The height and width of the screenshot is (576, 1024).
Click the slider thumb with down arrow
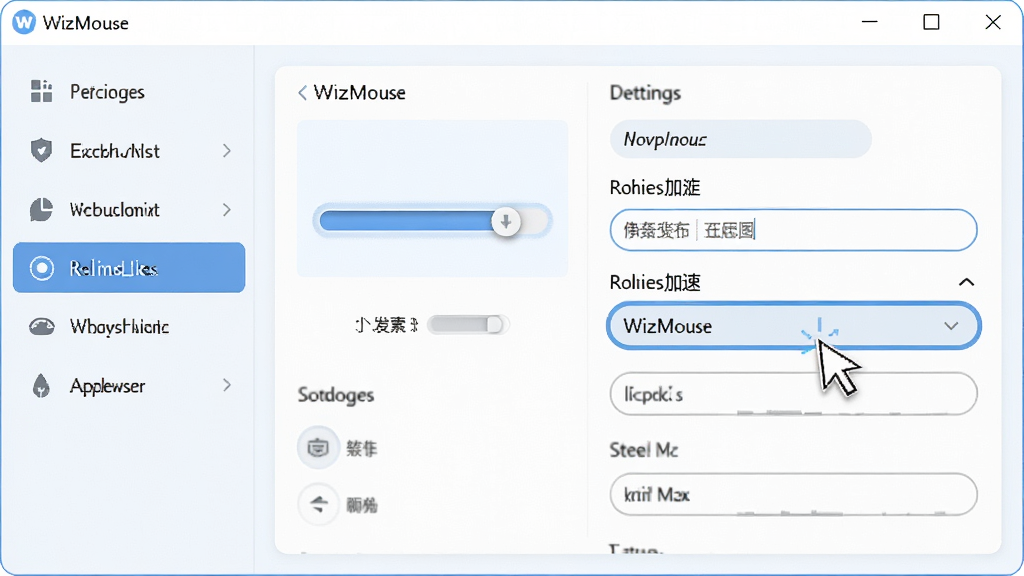click(x=505, y=221)
